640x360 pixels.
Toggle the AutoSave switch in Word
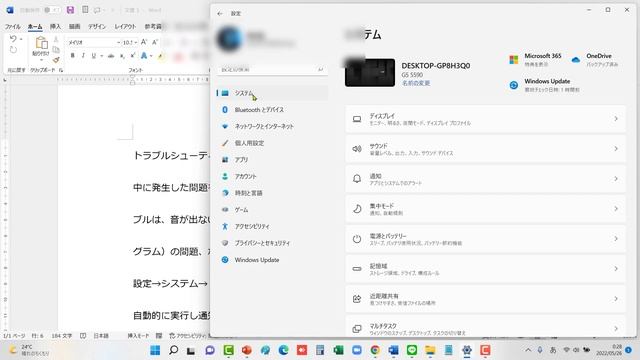(x=51, y=10)
